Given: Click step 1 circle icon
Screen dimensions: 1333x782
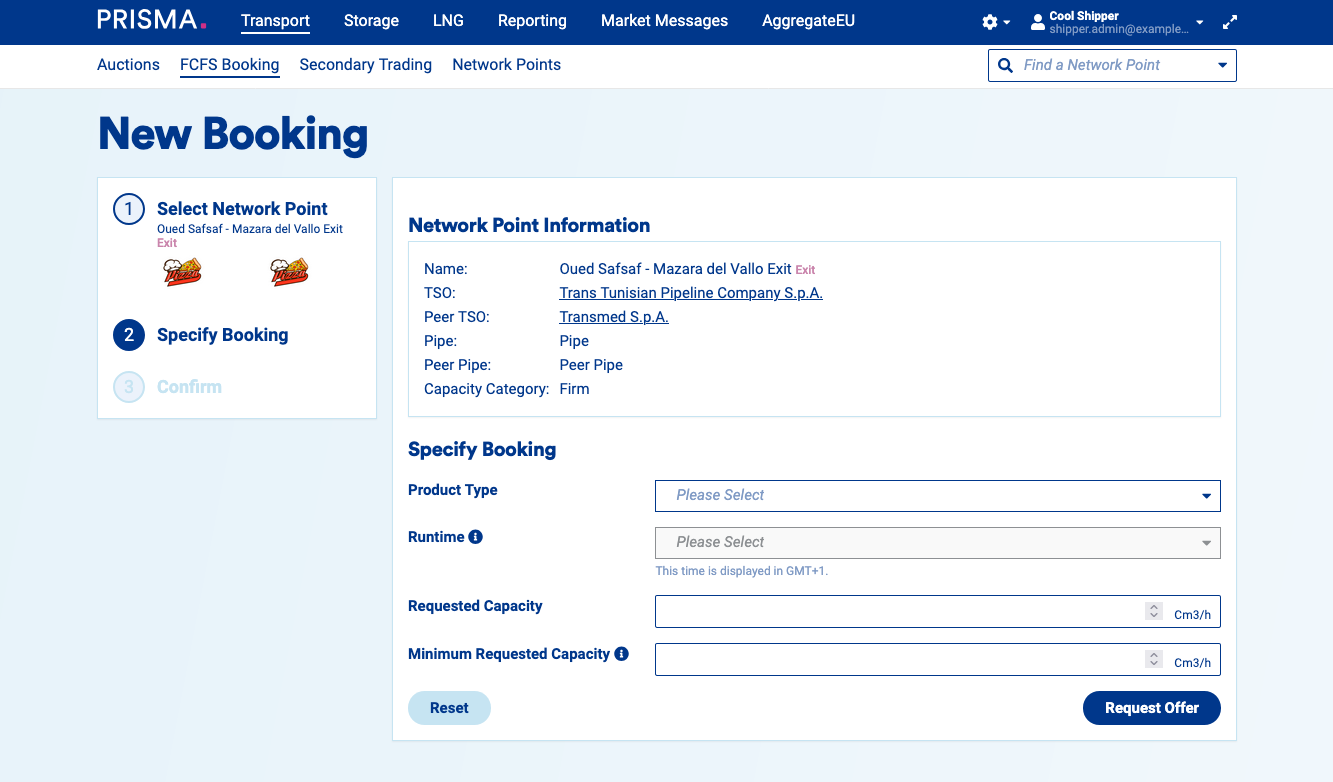Looking at the screenshot, I should [x=129, y=210].
